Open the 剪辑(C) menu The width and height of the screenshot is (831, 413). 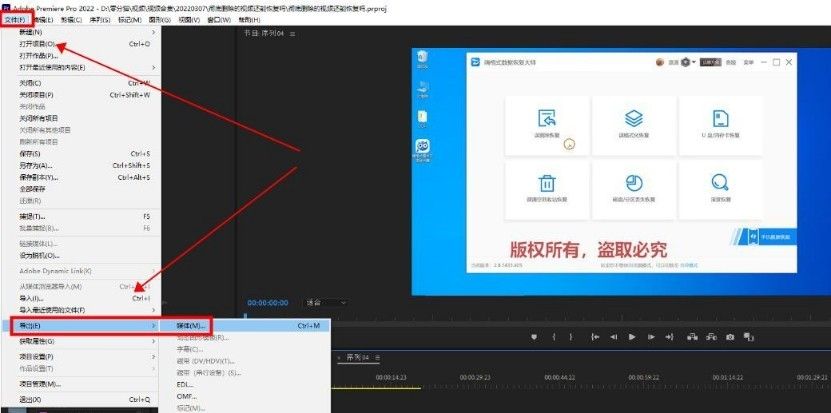[72, 20]
